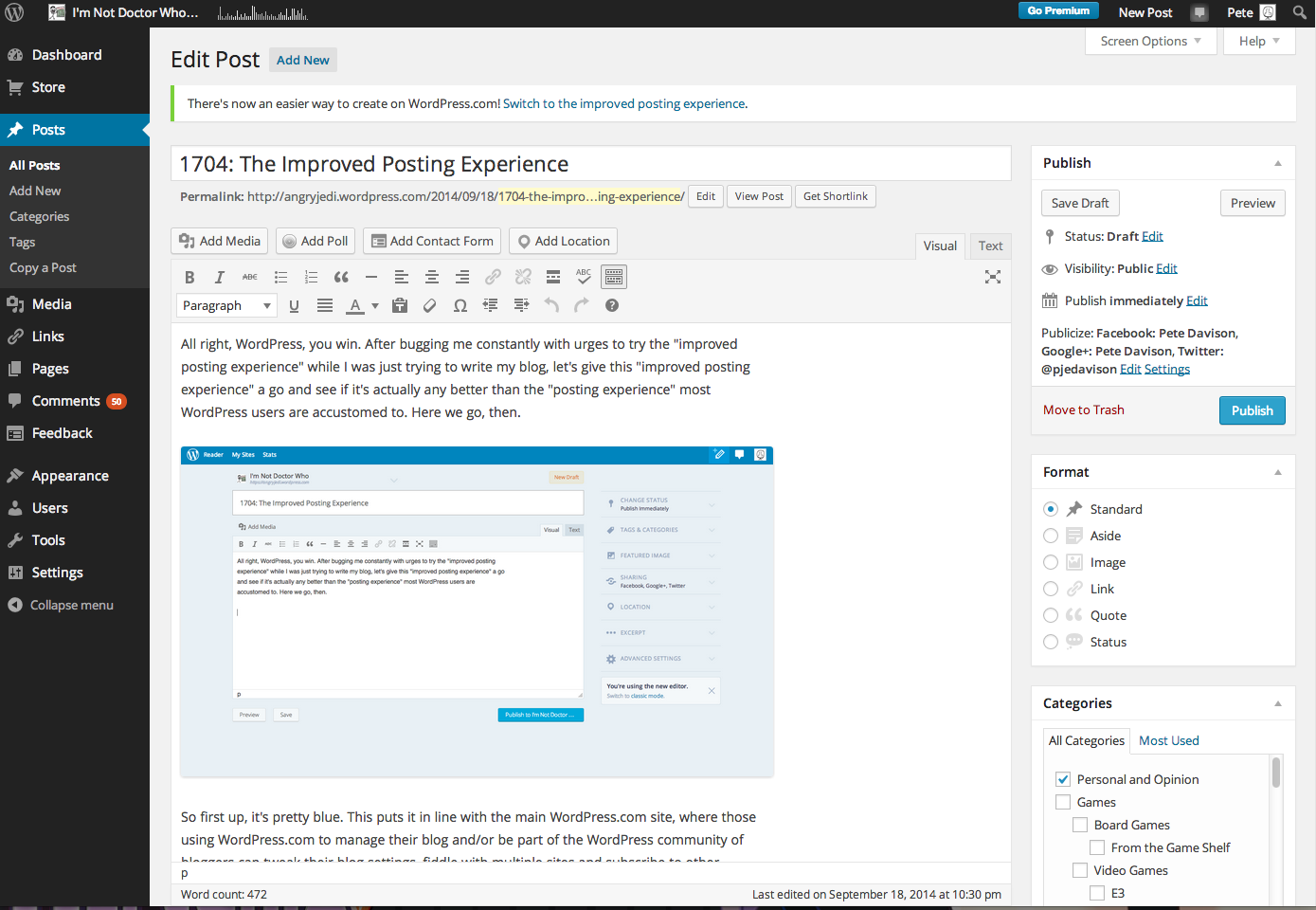Open the Most Used categories tab

1168,740
